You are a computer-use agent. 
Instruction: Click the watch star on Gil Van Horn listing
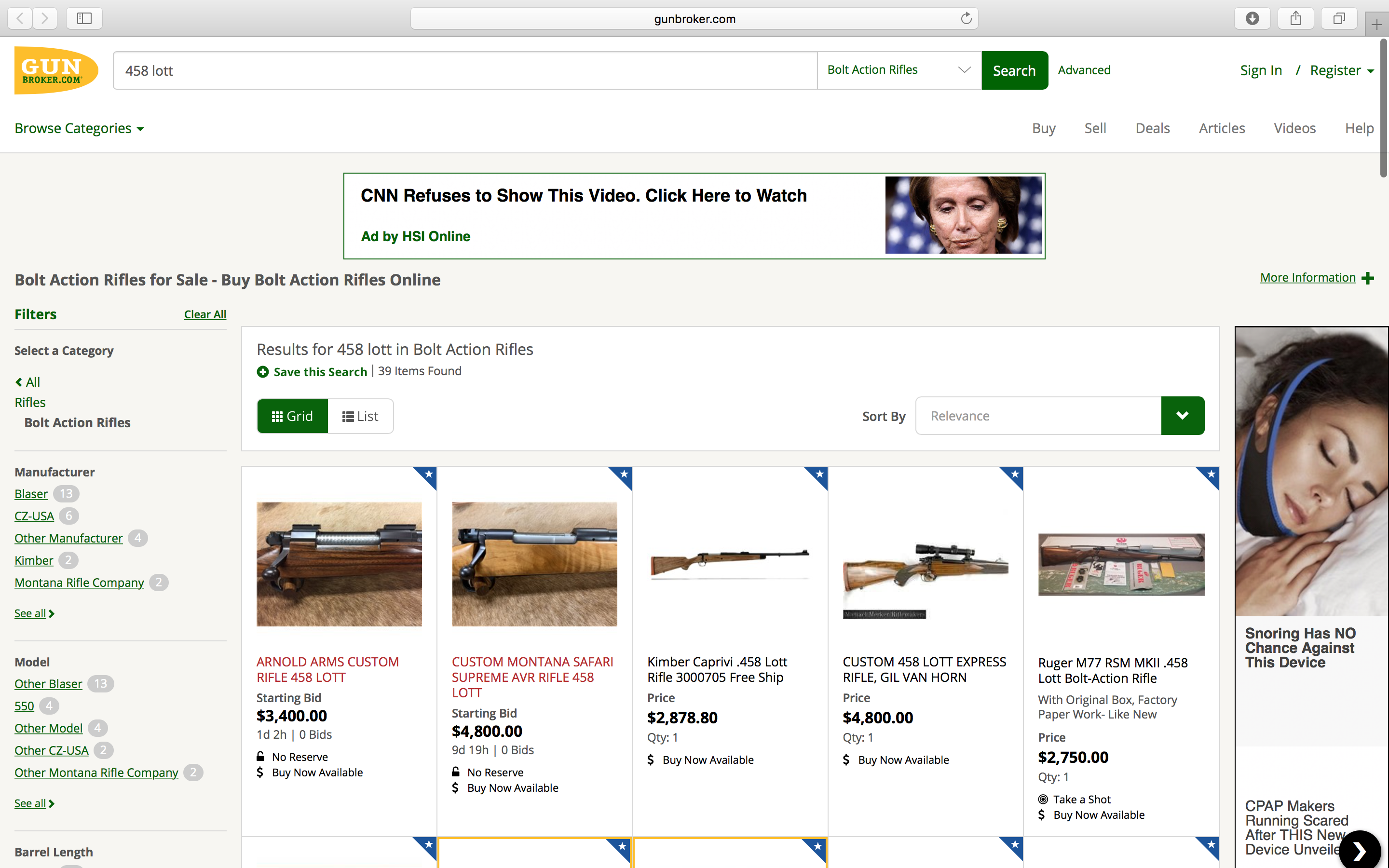(x=1015, y=475)
